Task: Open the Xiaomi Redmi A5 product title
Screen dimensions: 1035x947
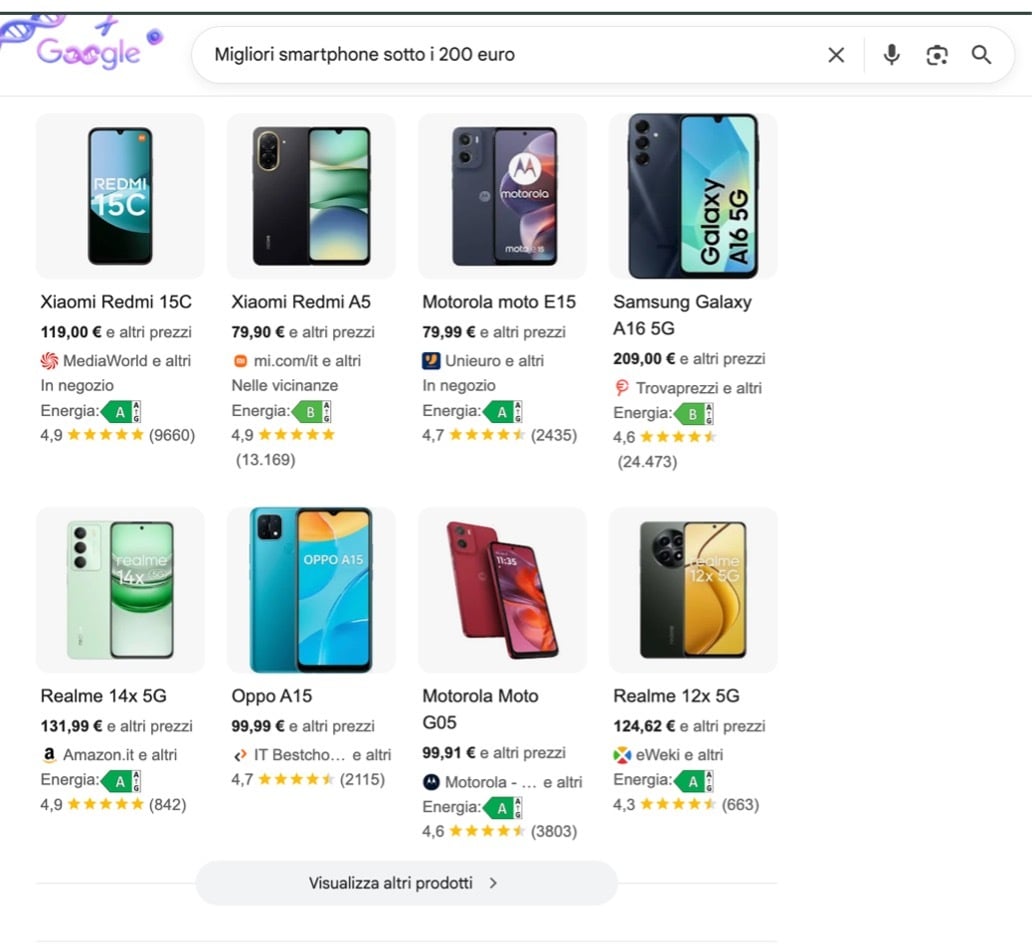Action: point(300,301)
